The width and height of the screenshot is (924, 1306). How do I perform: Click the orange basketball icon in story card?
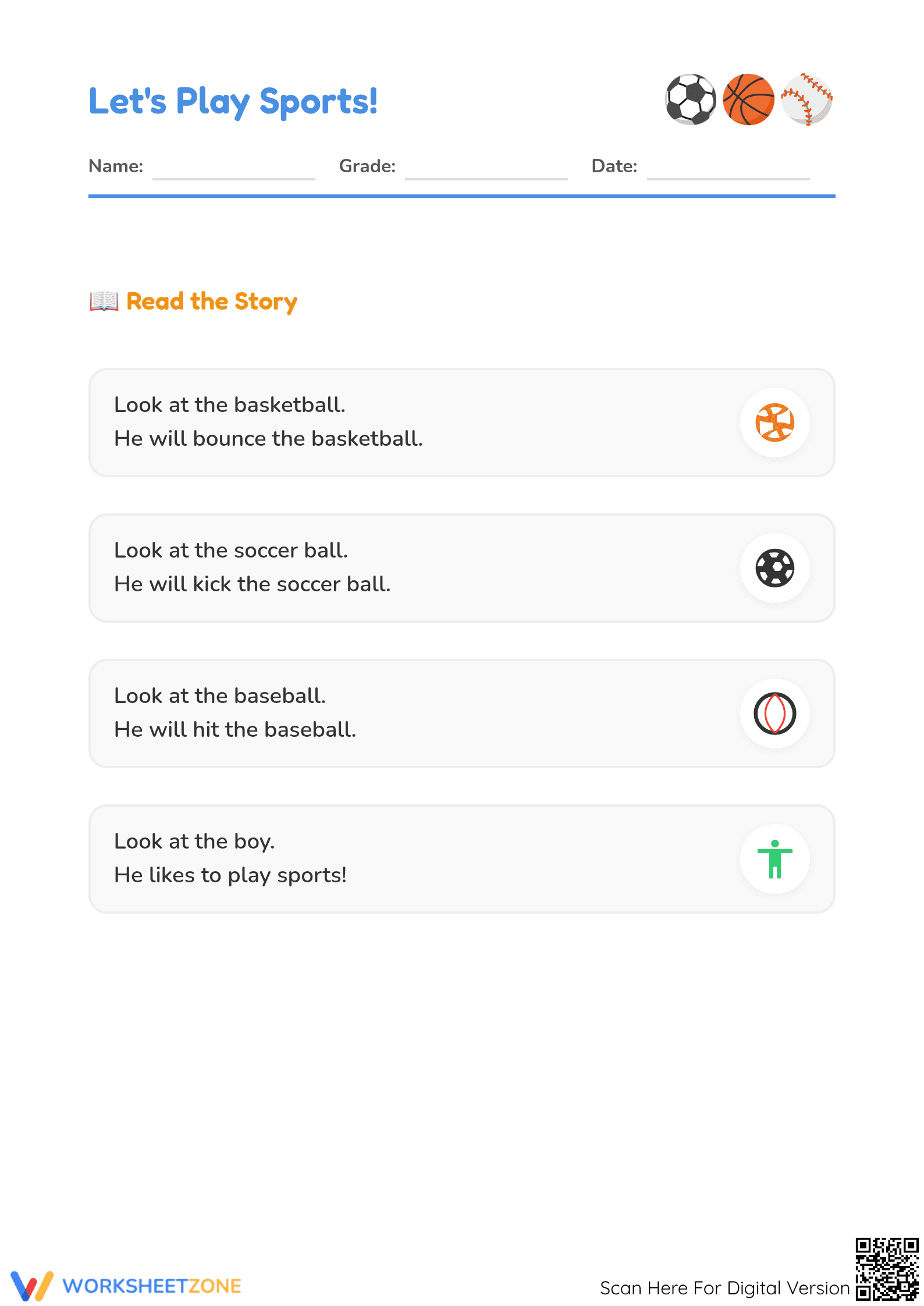774,423
